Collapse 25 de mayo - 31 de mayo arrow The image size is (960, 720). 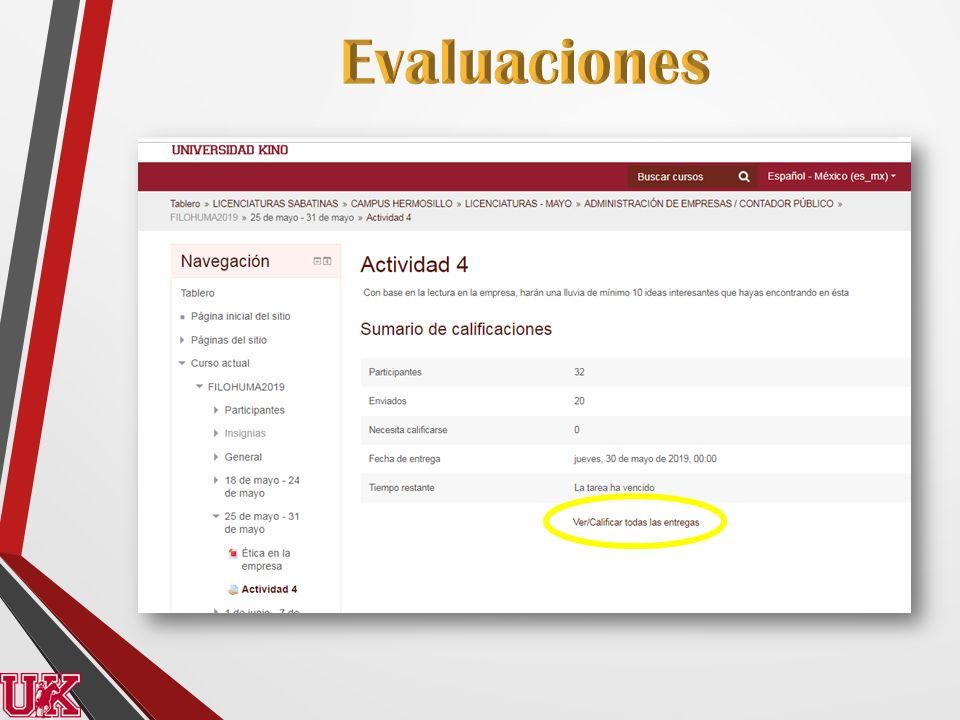216,516
